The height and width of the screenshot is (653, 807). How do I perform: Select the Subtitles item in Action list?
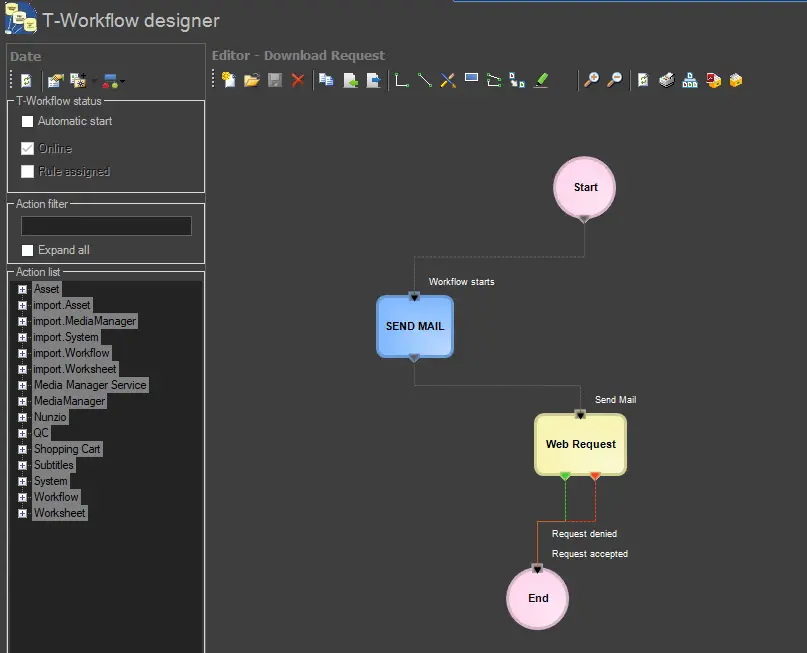(x=54, y=465)
